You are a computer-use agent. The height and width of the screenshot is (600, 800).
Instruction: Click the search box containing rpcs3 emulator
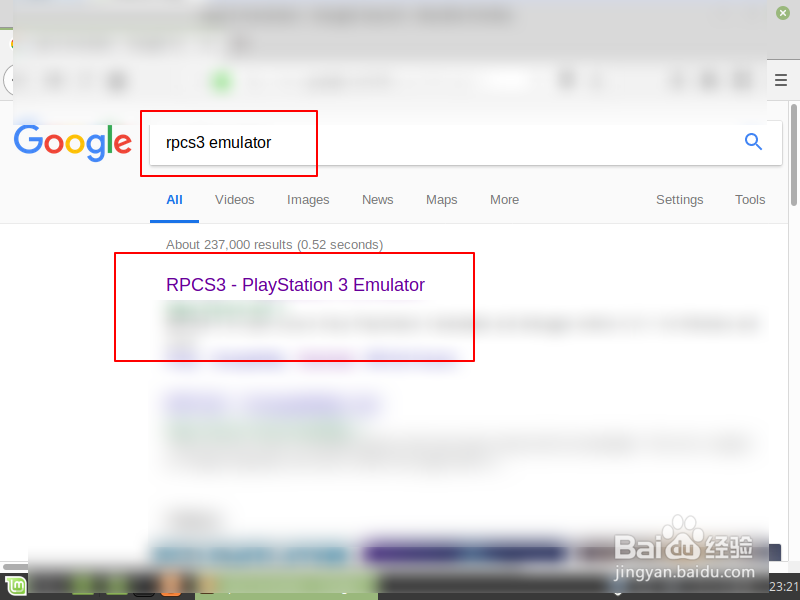click(x=465, y=143)
